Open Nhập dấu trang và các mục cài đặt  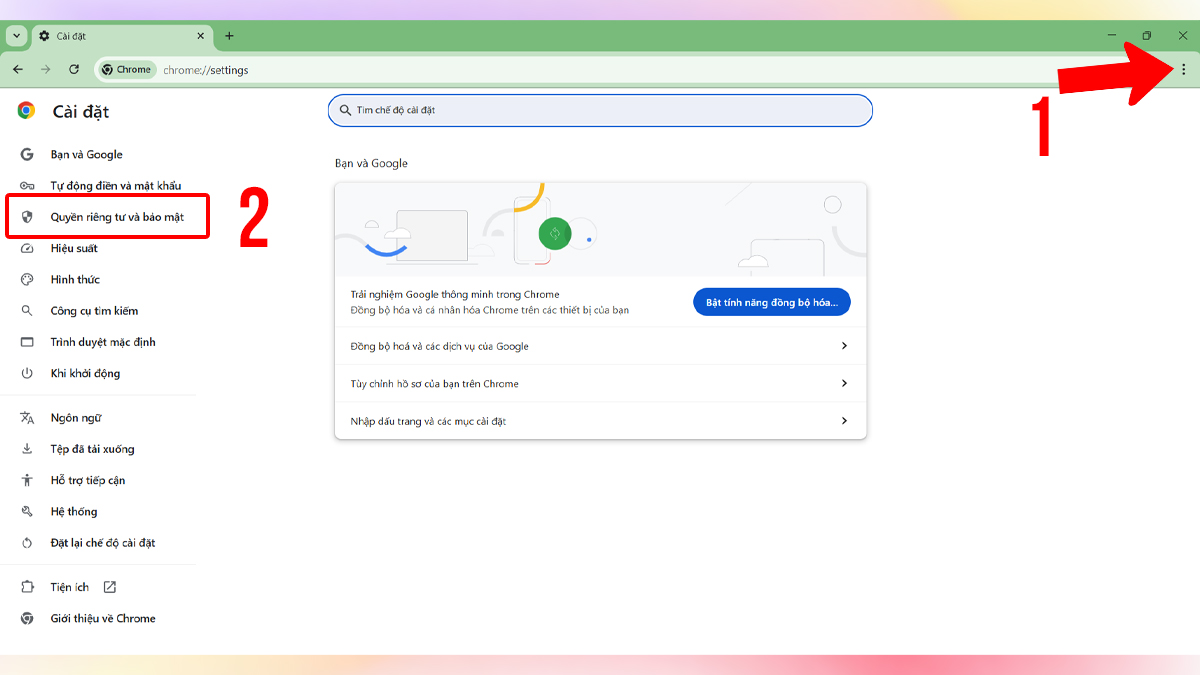(x=600, y=421)
